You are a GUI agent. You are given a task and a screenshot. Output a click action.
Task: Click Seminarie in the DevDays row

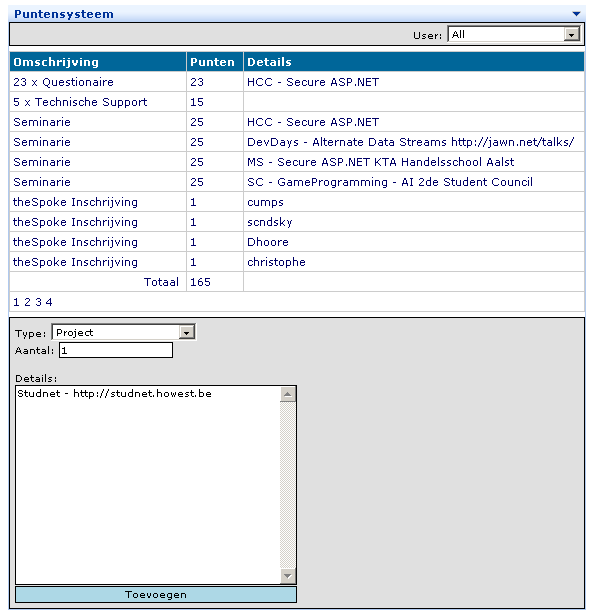[42, 142]
